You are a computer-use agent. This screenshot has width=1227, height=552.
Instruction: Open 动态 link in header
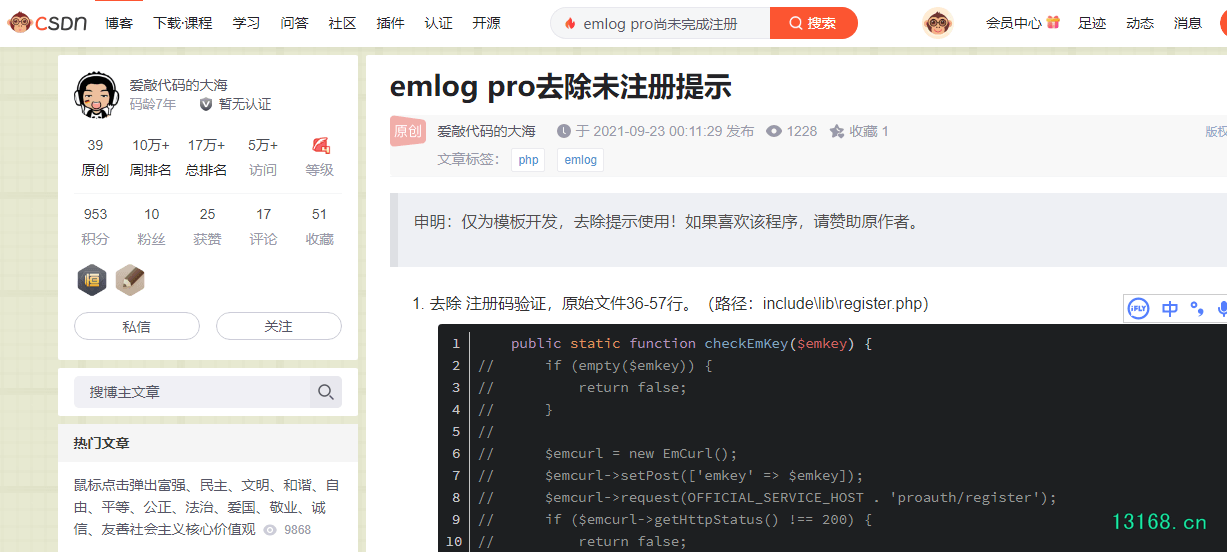[1140, 23]
